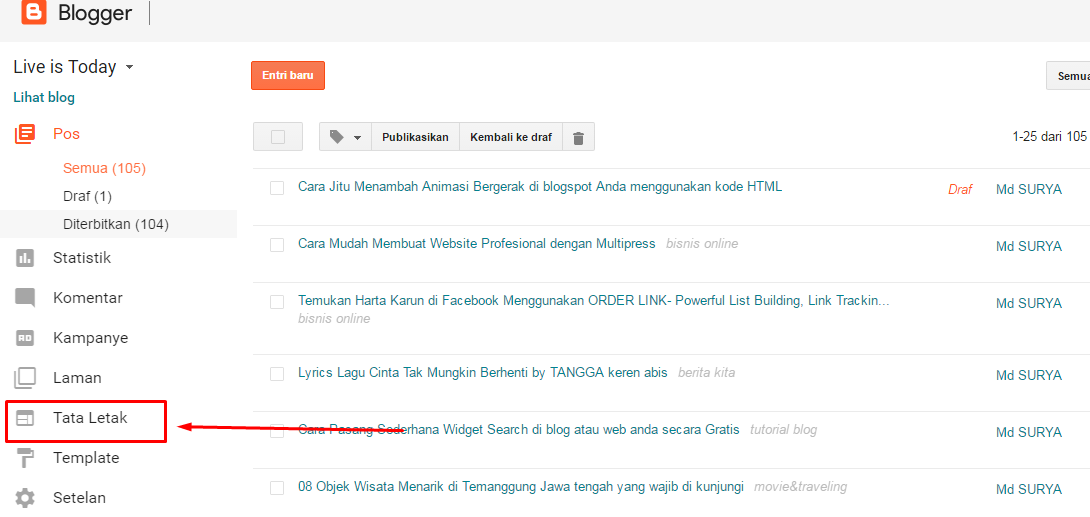Click the movie&traveling label
This screenshot has width=1090, height=517.
801,486
